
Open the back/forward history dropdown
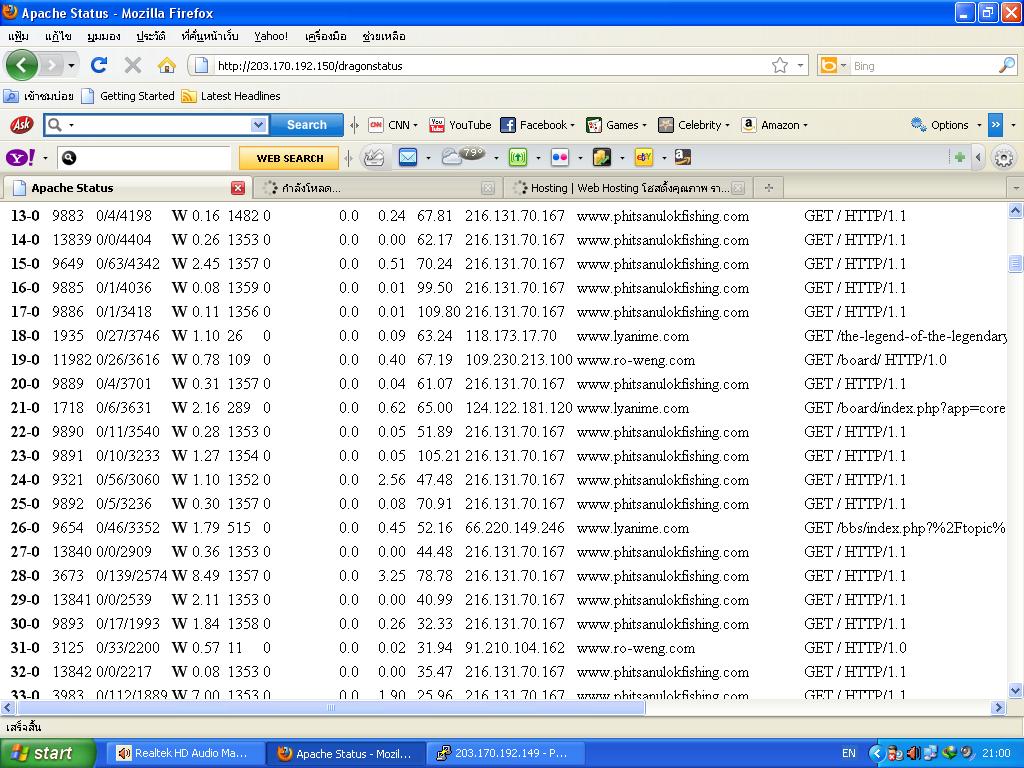click(x=71, y=65)
